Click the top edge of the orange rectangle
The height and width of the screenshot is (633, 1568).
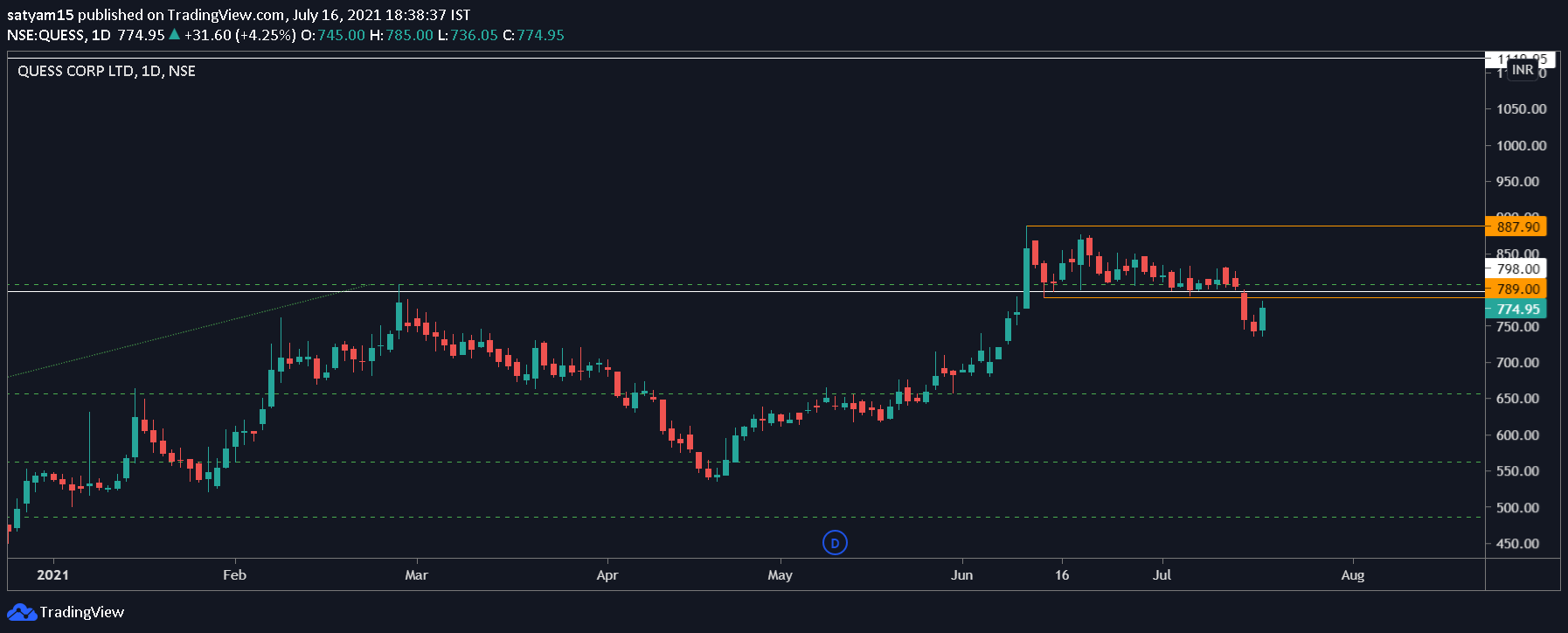[1255, 226]
